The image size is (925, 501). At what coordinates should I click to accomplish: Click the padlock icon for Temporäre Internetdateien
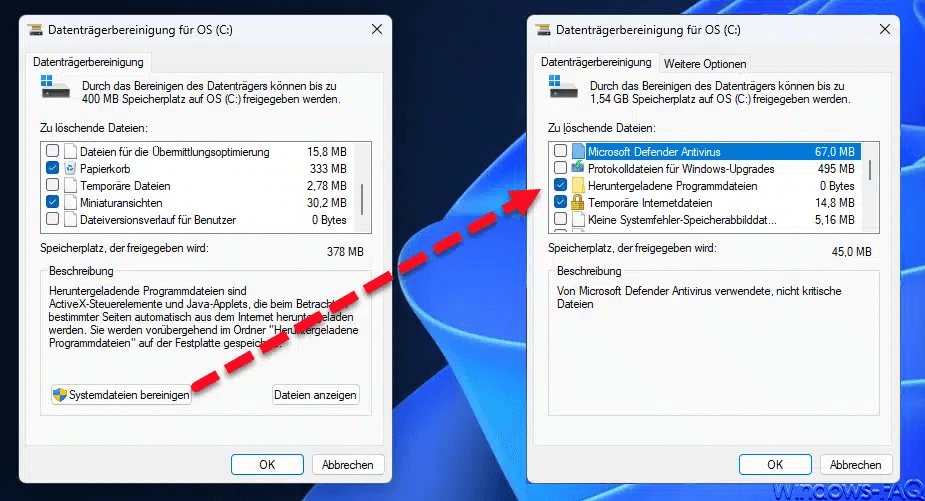click(577, 202)
